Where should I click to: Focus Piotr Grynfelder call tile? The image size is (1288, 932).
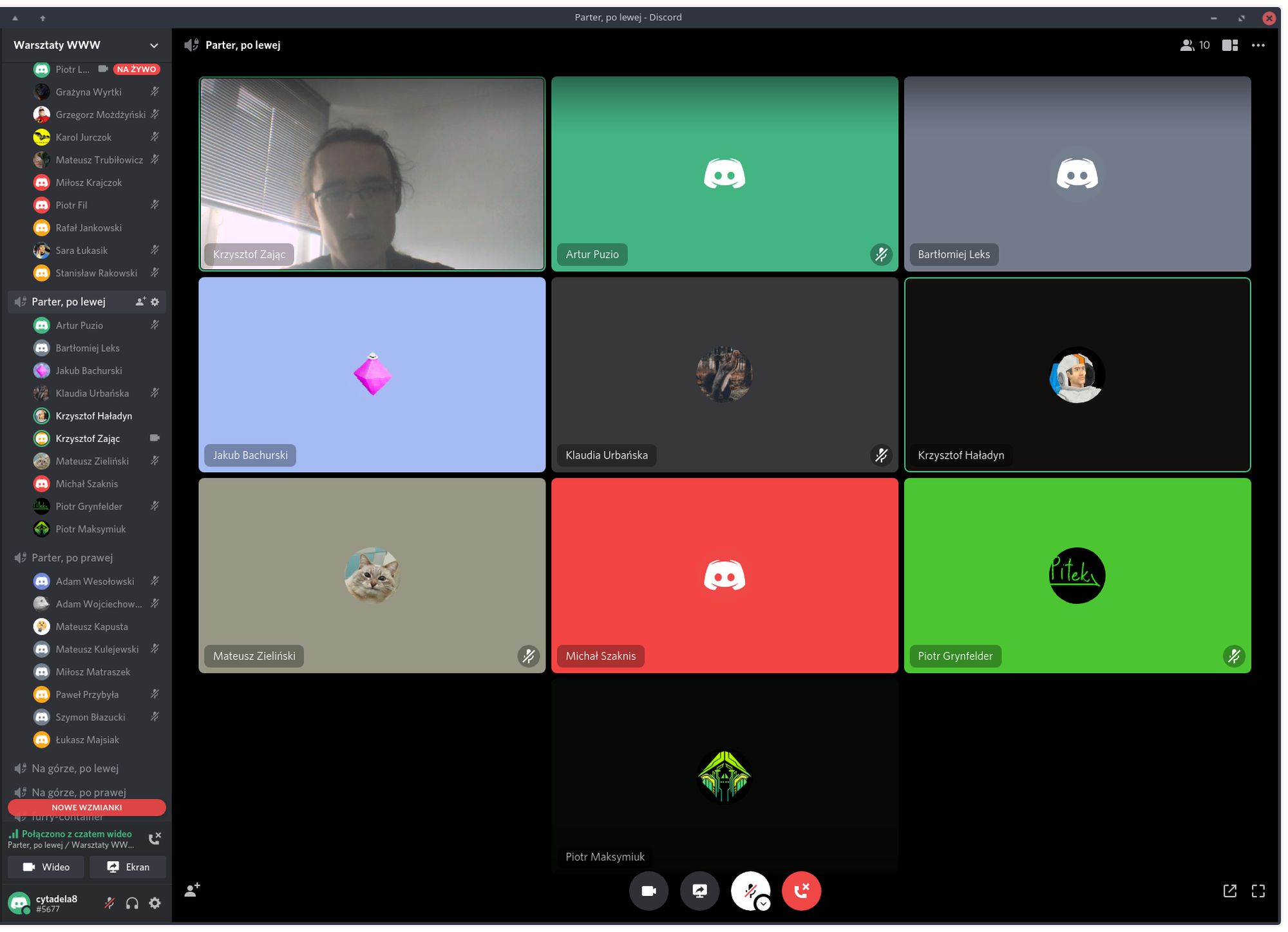(x=1077, y=576)
